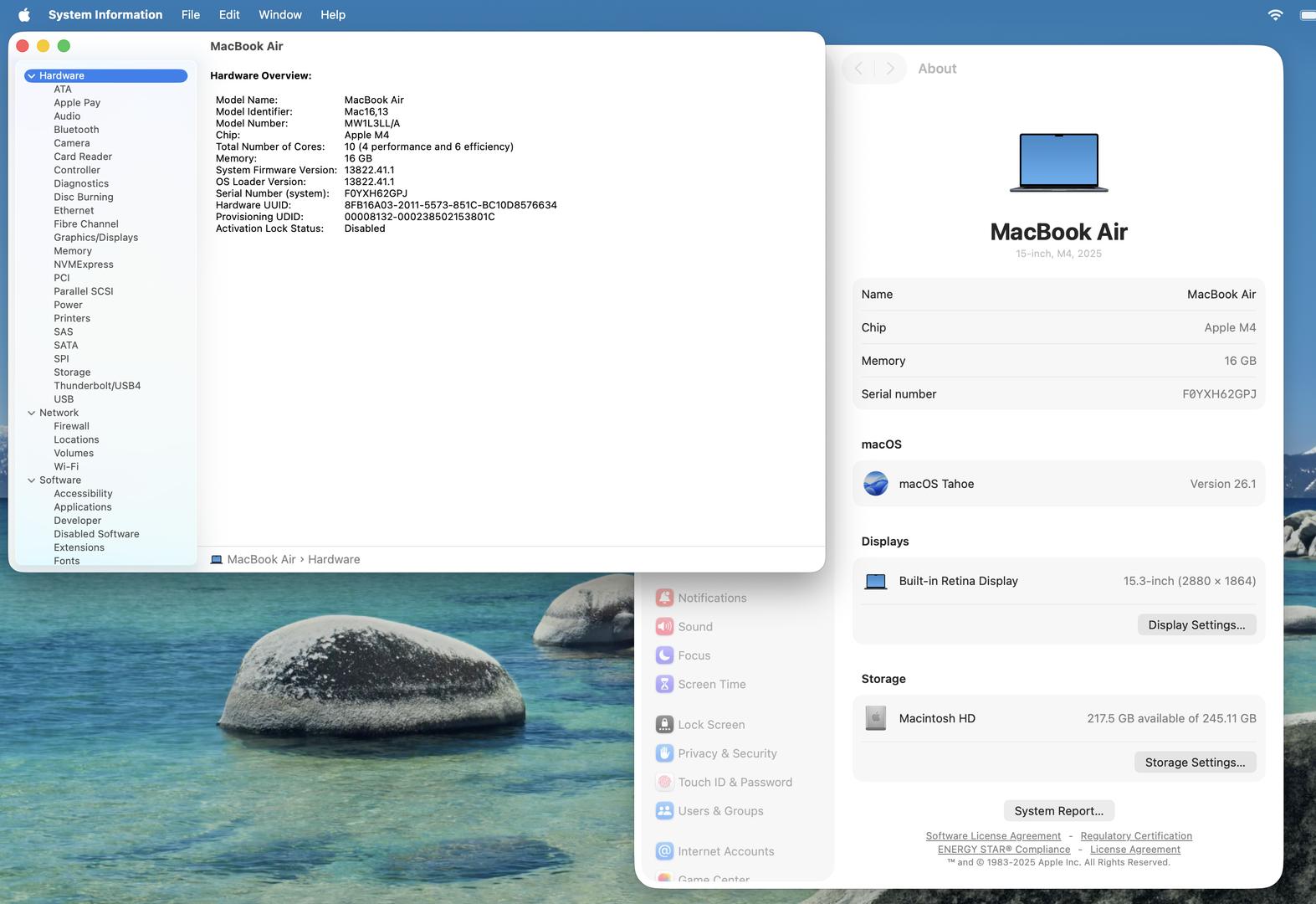Click the Display Settings button
This screenshot has height=904, width=1316.
[x=1196, y=625]
